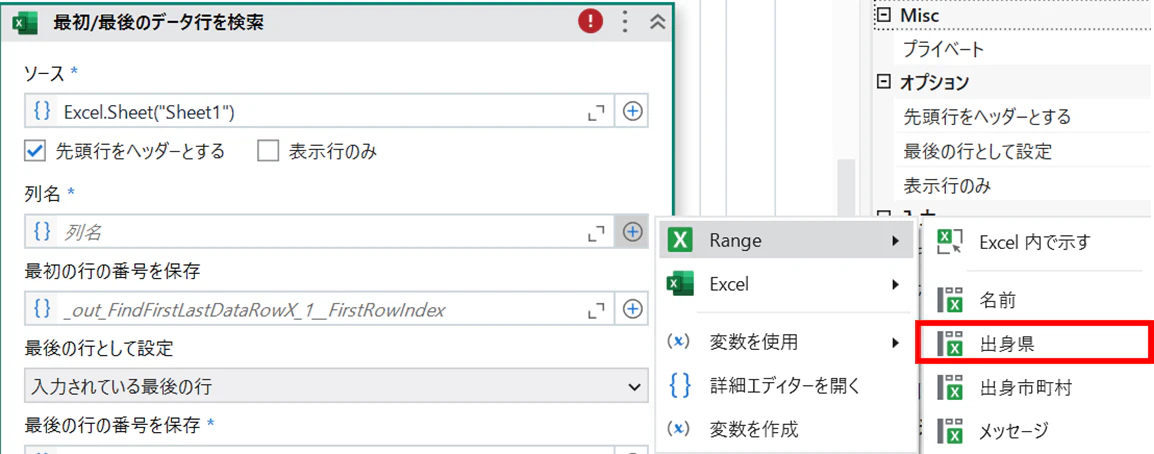
Task: Collapse the activity with double chevron
Action: click(x=658, y=22)
